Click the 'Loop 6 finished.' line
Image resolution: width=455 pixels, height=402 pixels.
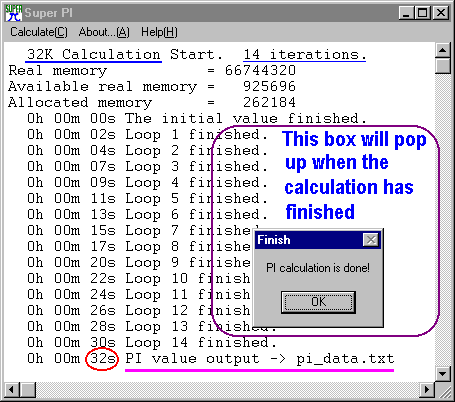(147, 214)
